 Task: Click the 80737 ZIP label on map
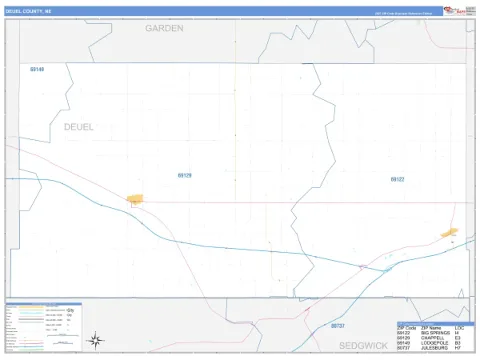pyautogui.click(x=338, y=326)
